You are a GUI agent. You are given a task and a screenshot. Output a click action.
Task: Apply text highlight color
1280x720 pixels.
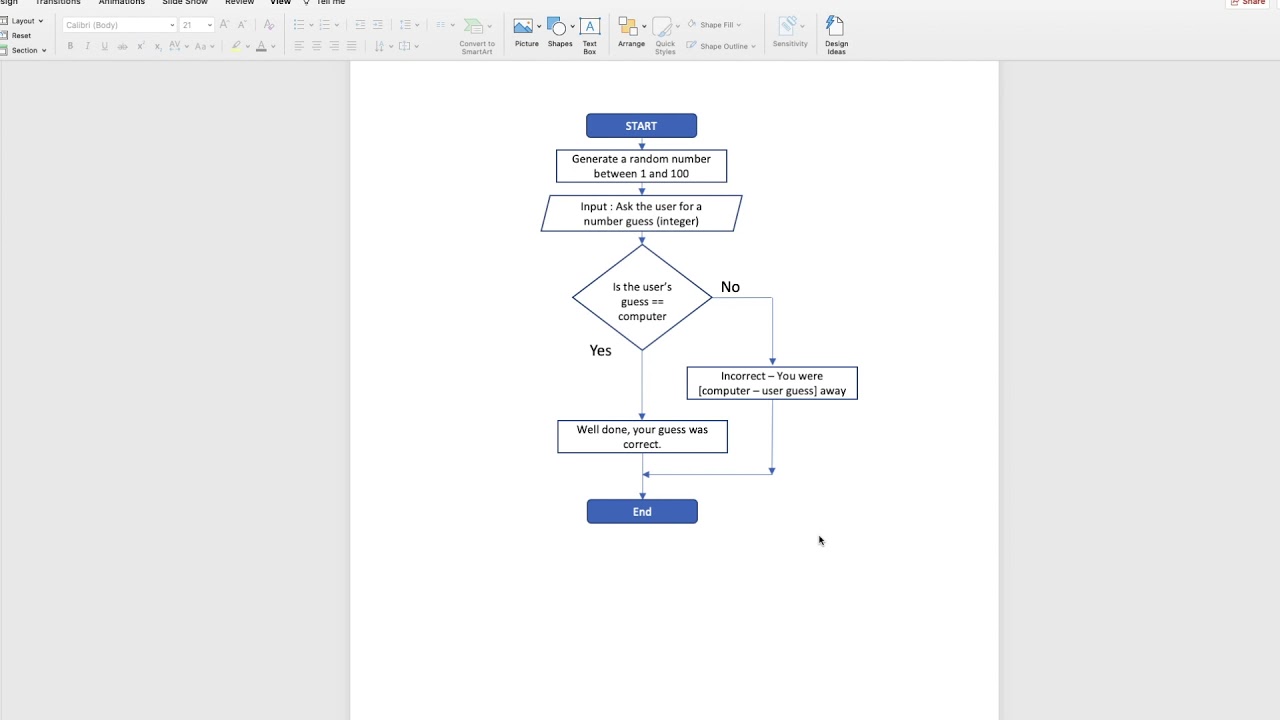(236, 46)
